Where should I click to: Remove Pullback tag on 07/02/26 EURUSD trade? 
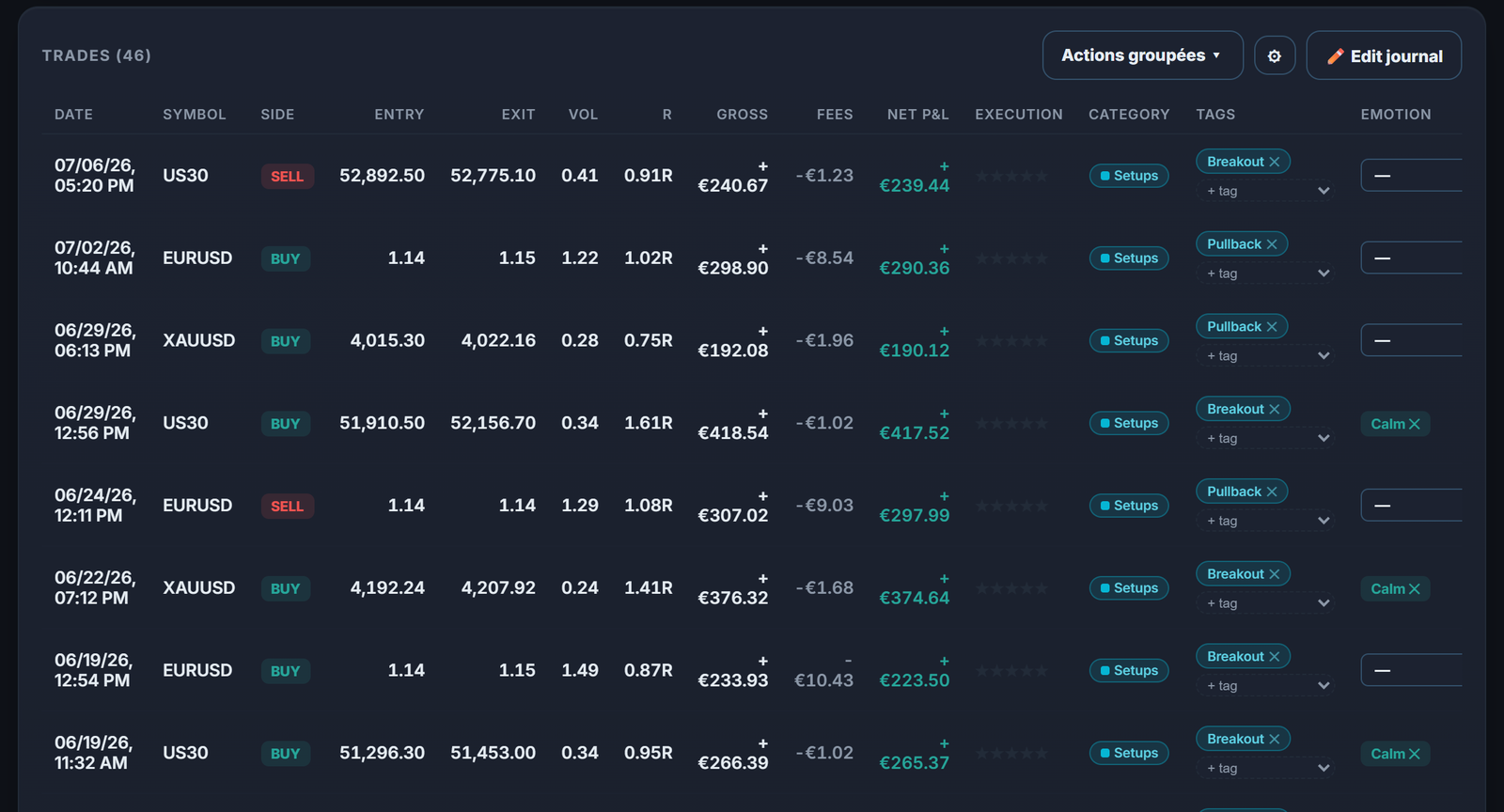1272,244
